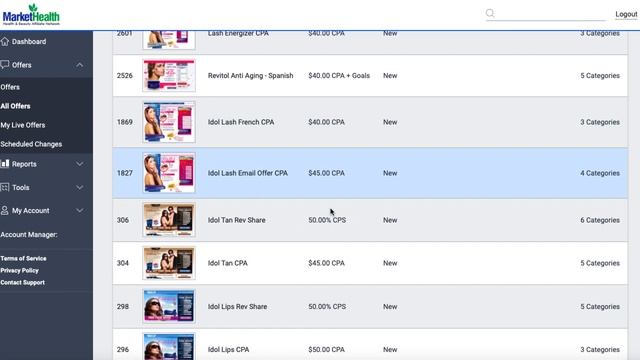Click the My Account person icon

(x=4, y=210)
